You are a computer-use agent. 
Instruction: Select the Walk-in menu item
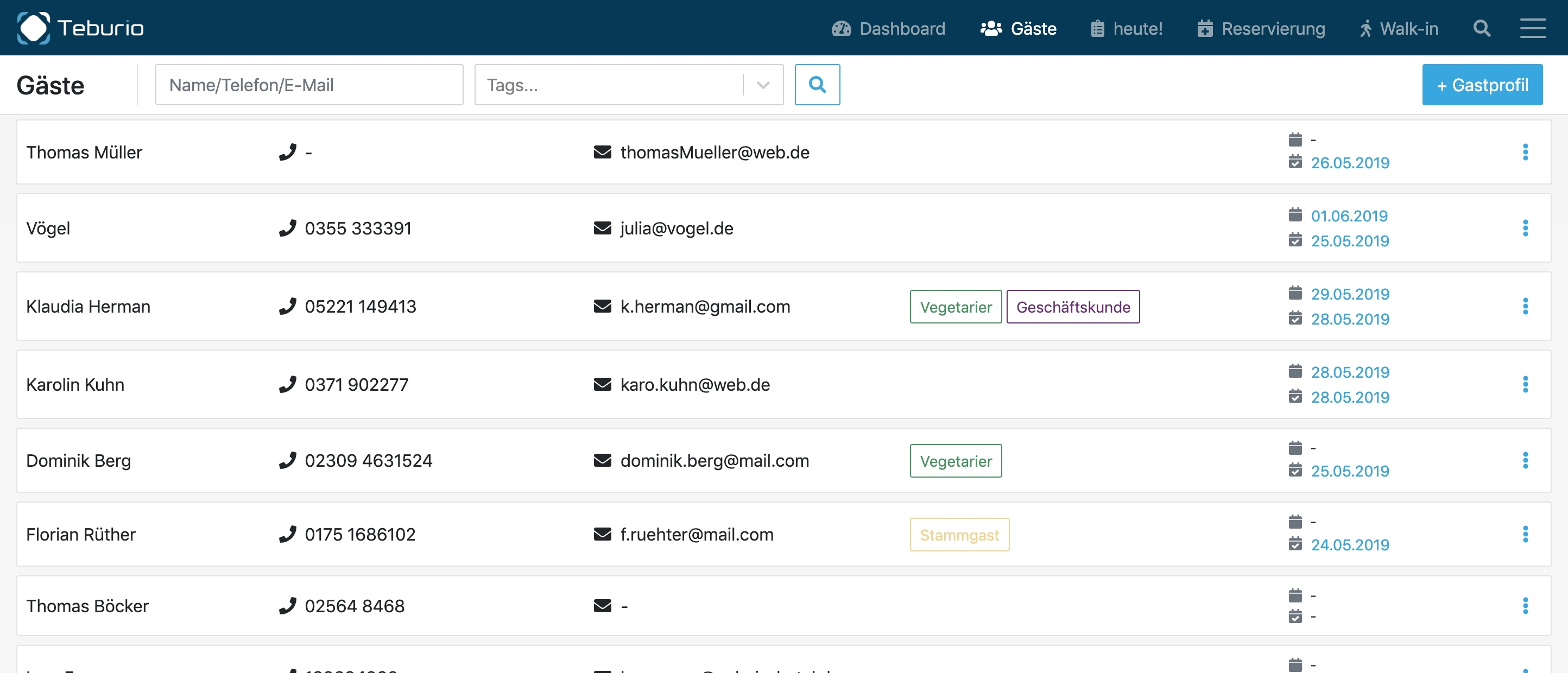[1399, 29]
